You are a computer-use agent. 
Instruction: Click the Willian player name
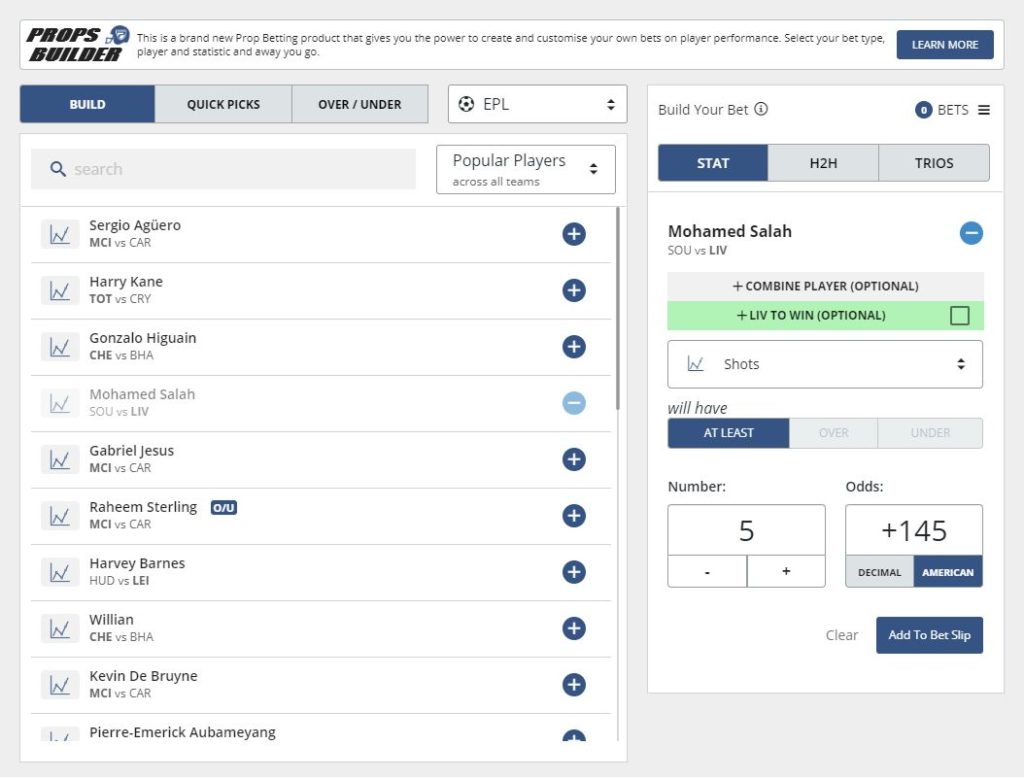(111, 619)
